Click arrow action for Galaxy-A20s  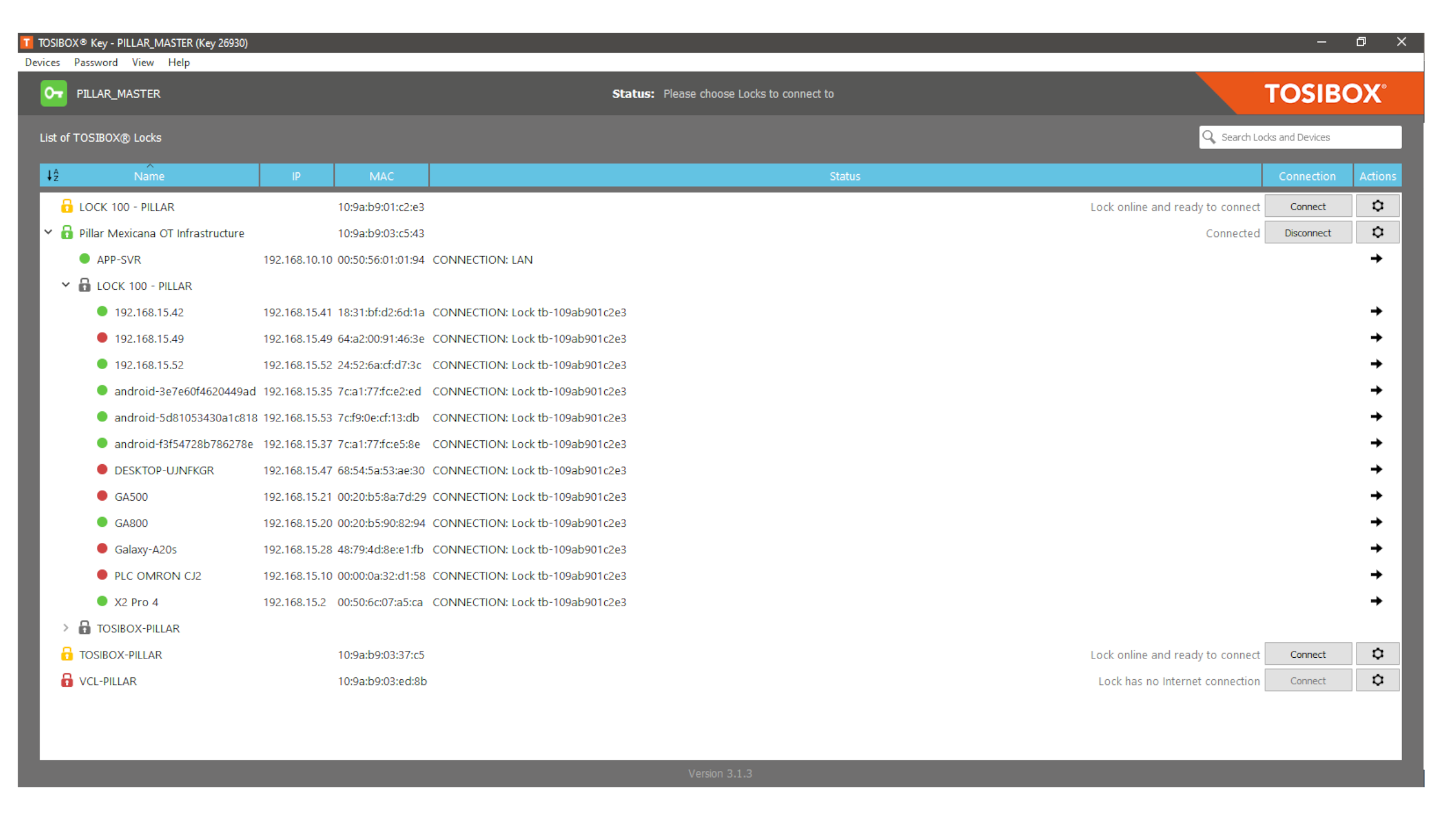click(1376, 549)
